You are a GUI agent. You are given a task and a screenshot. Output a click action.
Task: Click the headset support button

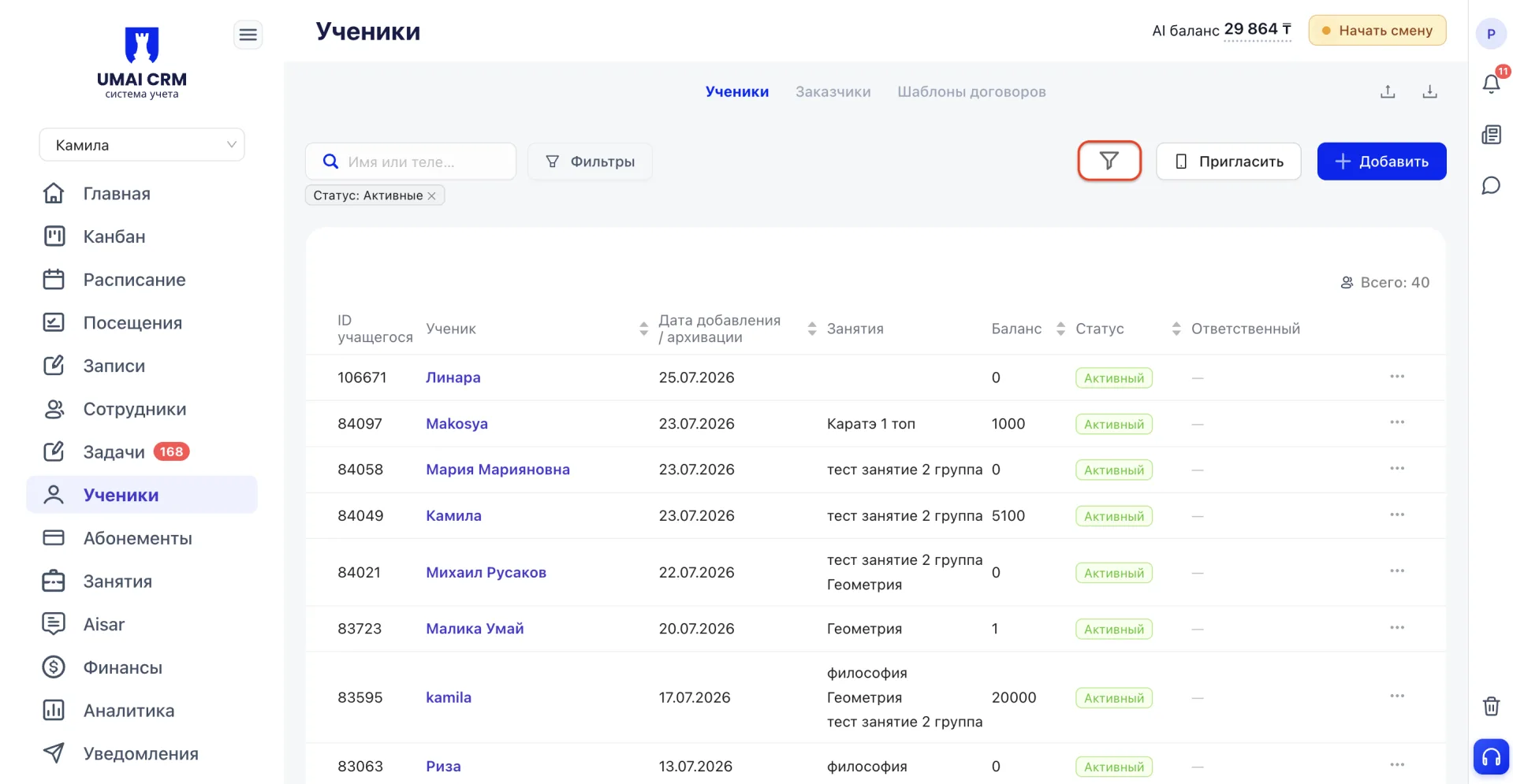[1491, 757]
